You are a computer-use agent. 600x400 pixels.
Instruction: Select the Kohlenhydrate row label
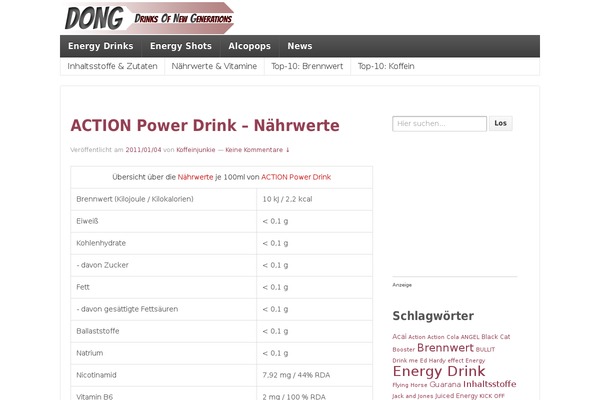pos(101,243)
